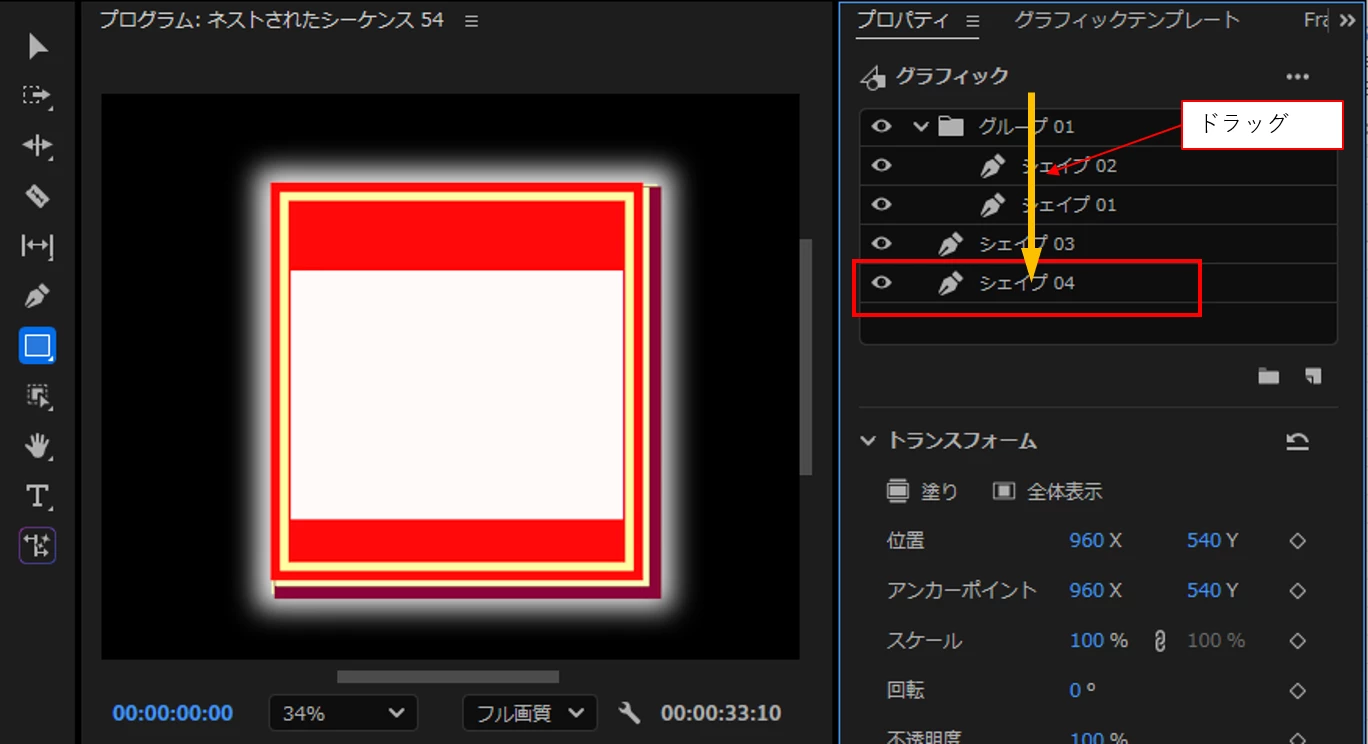Click pen icon of シェイプ 03 layer

[950, 244]
